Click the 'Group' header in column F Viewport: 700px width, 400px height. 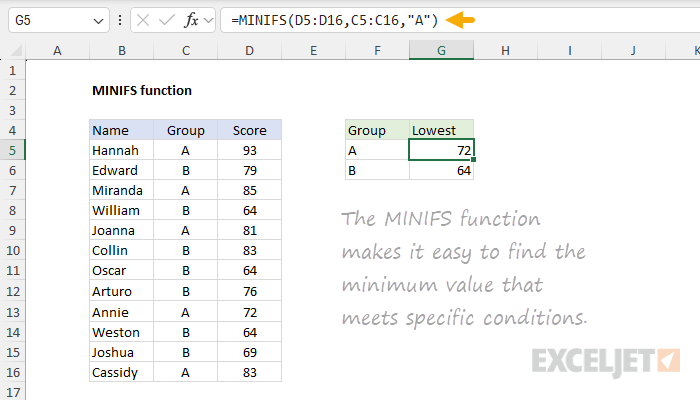click(377, 130)
